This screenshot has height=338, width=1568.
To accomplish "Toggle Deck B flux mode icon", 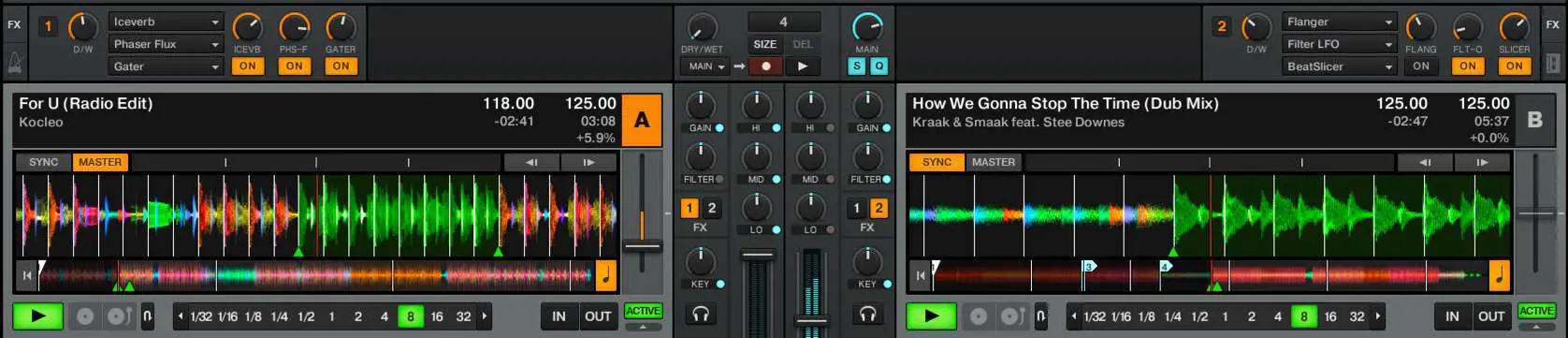I will pos(1040,316).
